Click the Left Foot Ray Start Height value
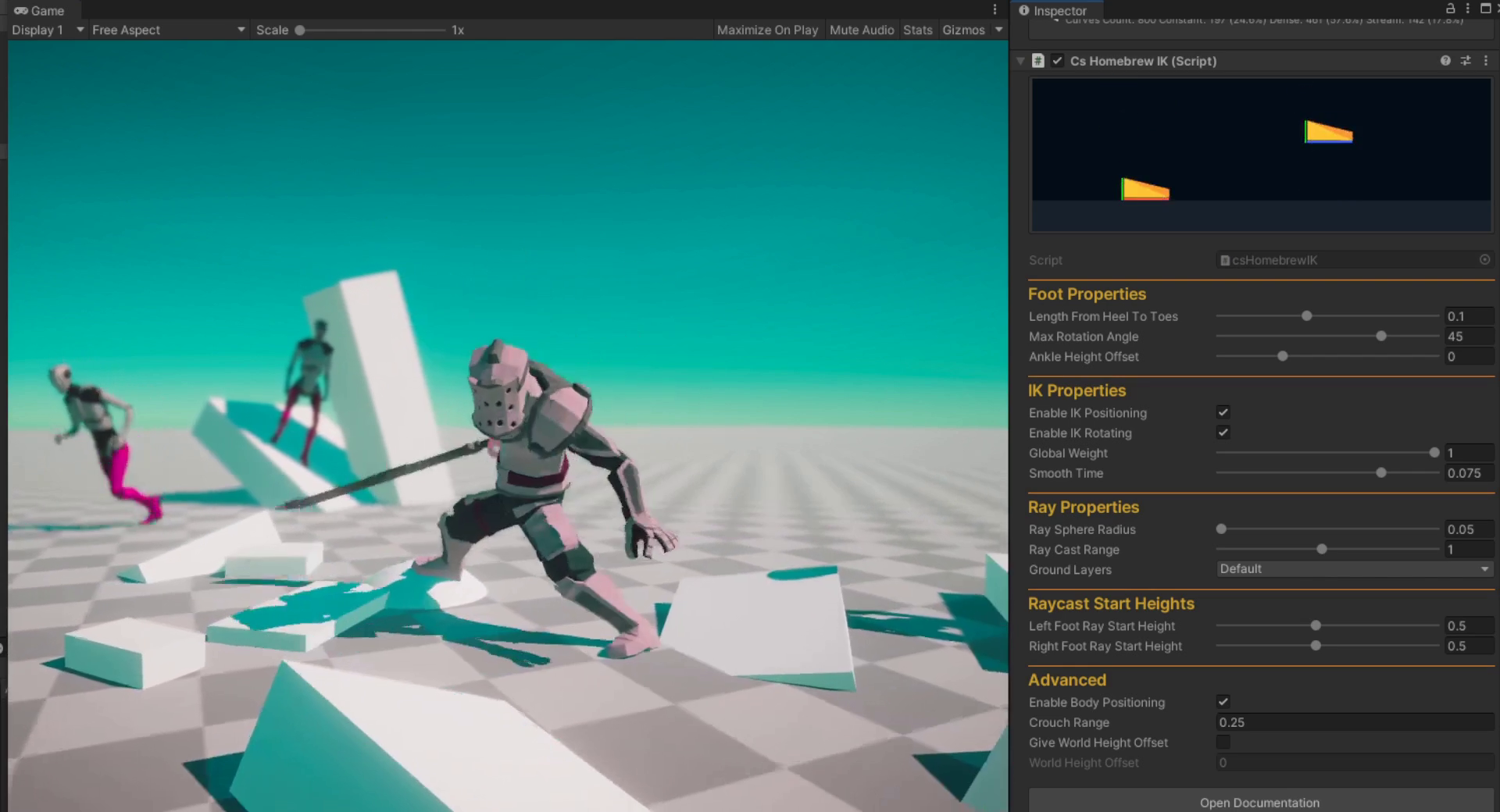The height and width of the screenshot is (812, 1500). coord(1469,625)
